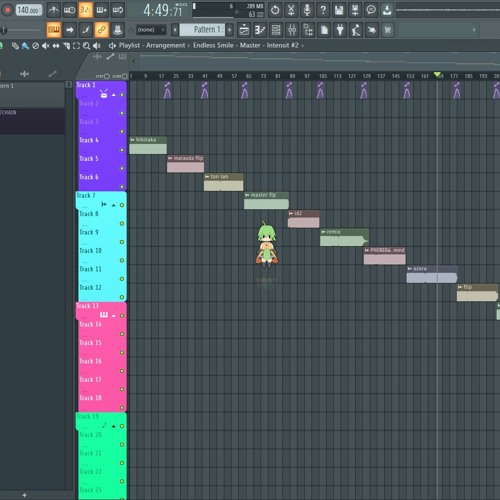Mute Track 4 using its green dot
Image resolution: width=500 pixels, height=500 pixels.
tap(122, 150)
